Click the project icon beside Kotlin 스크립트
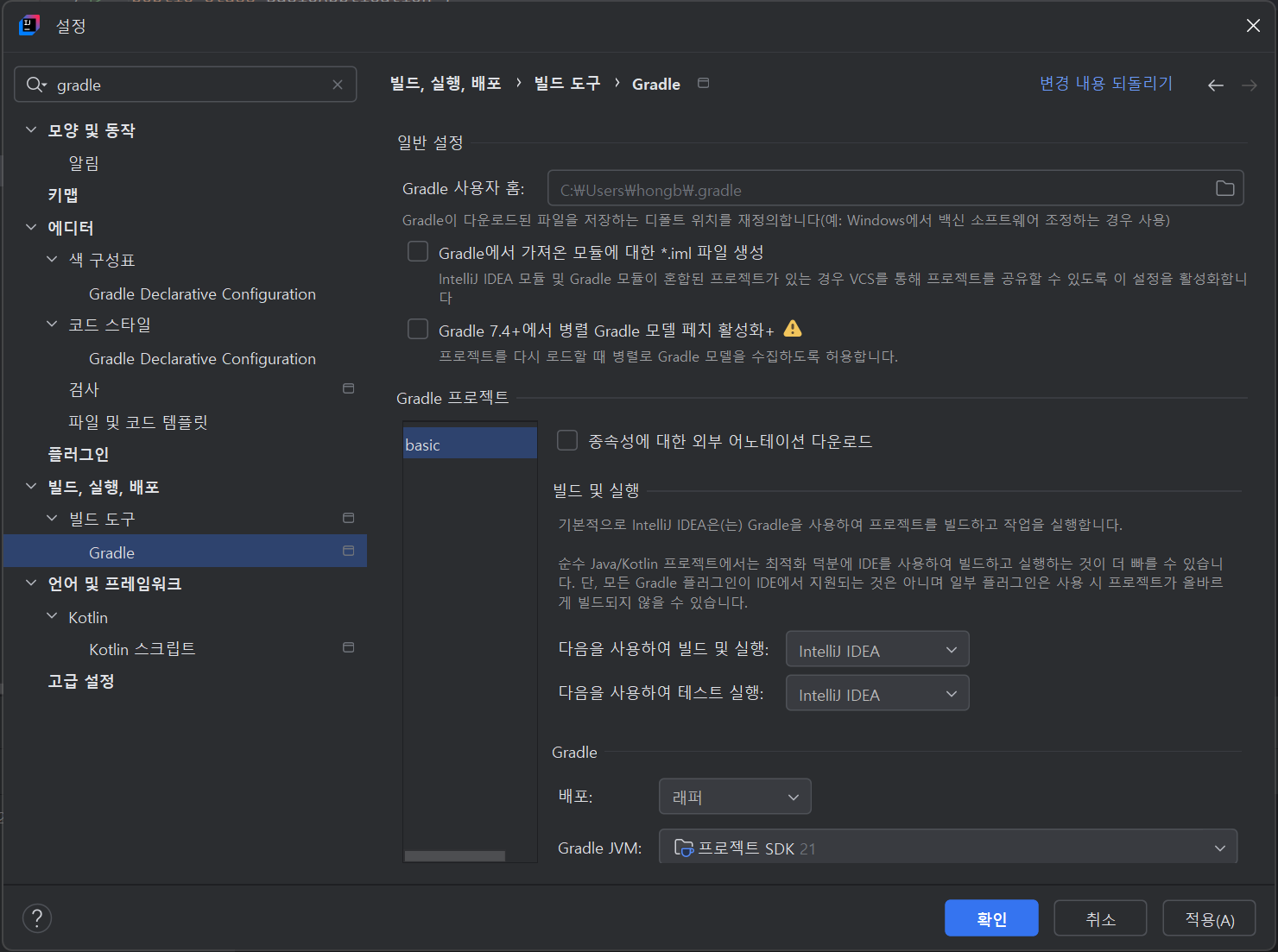Viewport: 1278px width, 952px height. pos(349,647)
